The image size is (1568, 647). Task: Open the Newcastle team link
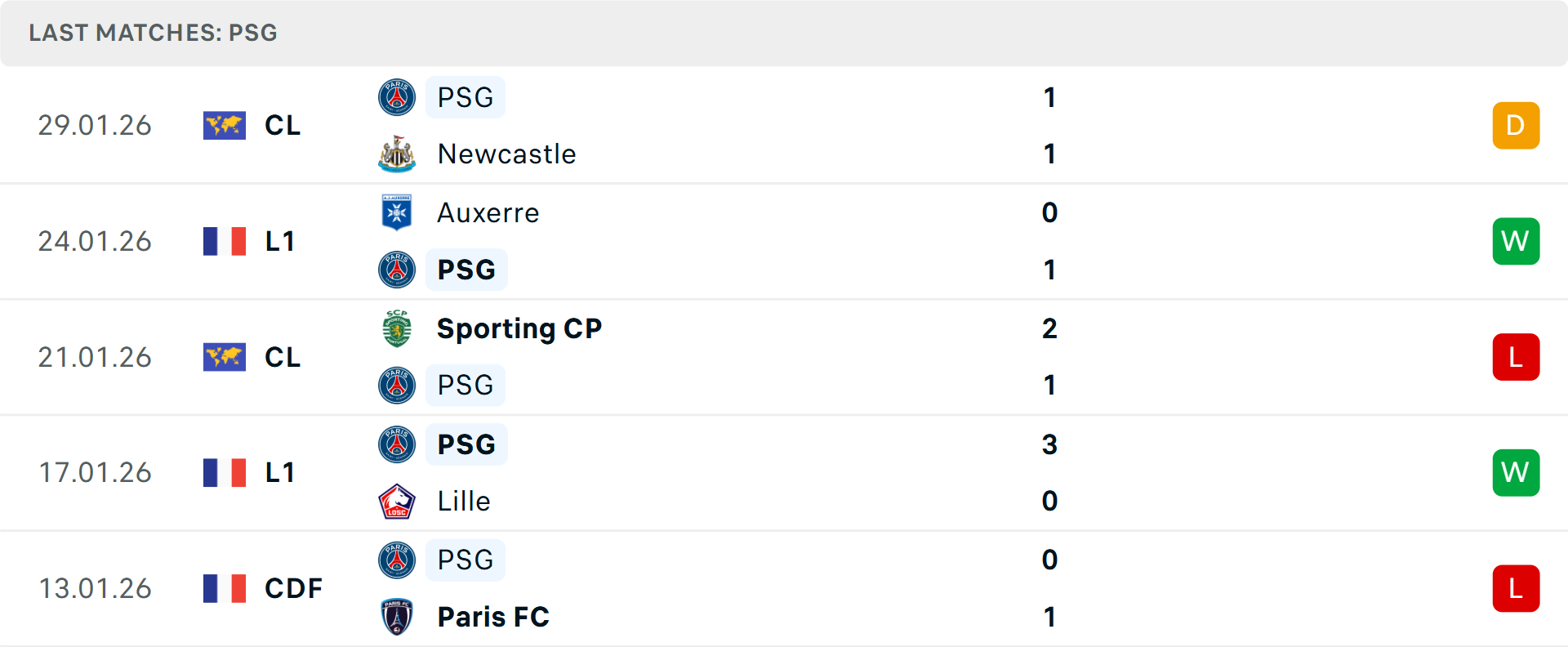tap(506, 154)
